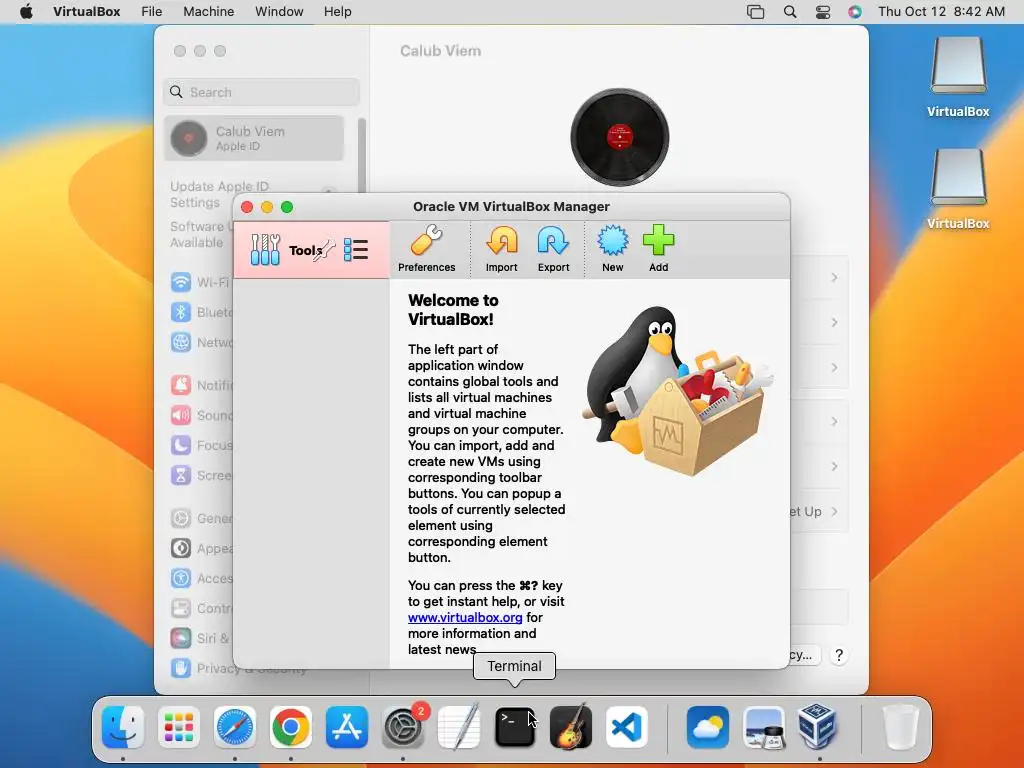
Task: Open Spotlight search in menu bar
Action: (790, 12)
